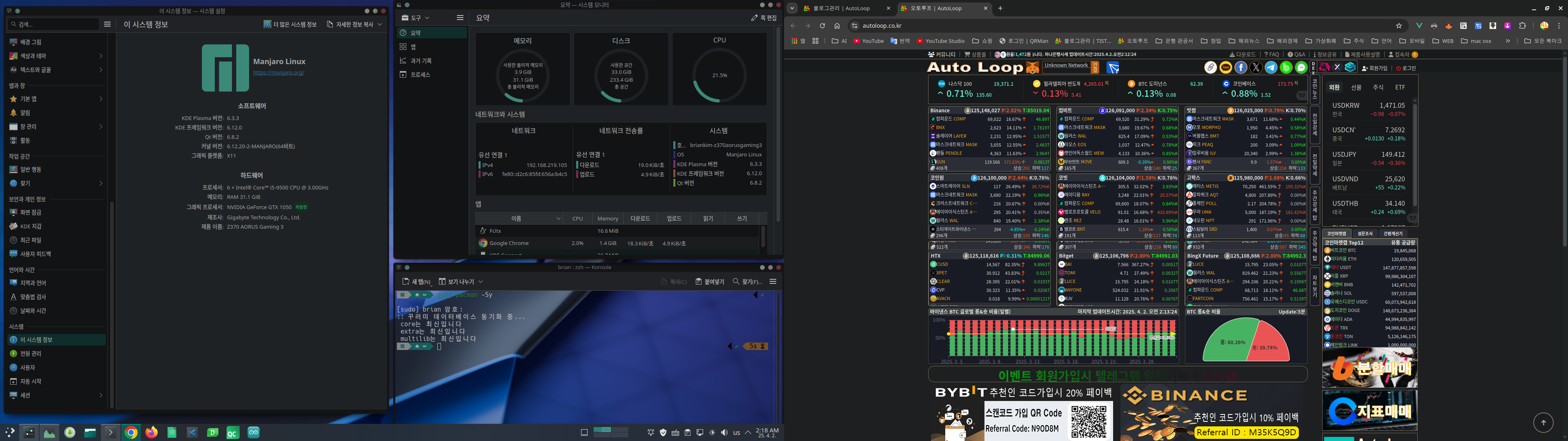Launch Firefox from the taskbar
Viewport: 1568px width, 441px height.
(x=151, y=432)
